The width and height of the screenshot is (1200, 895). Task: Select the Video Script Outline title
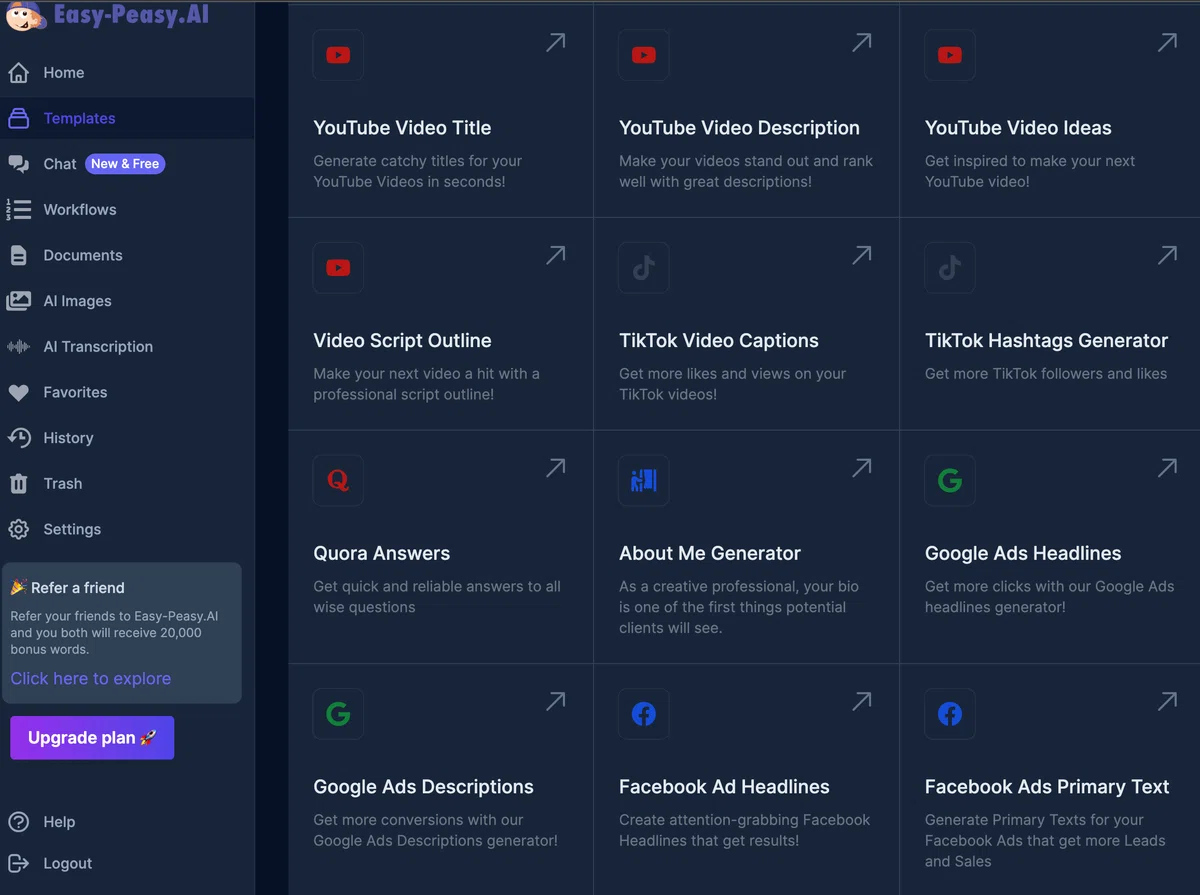click(402, 341)
